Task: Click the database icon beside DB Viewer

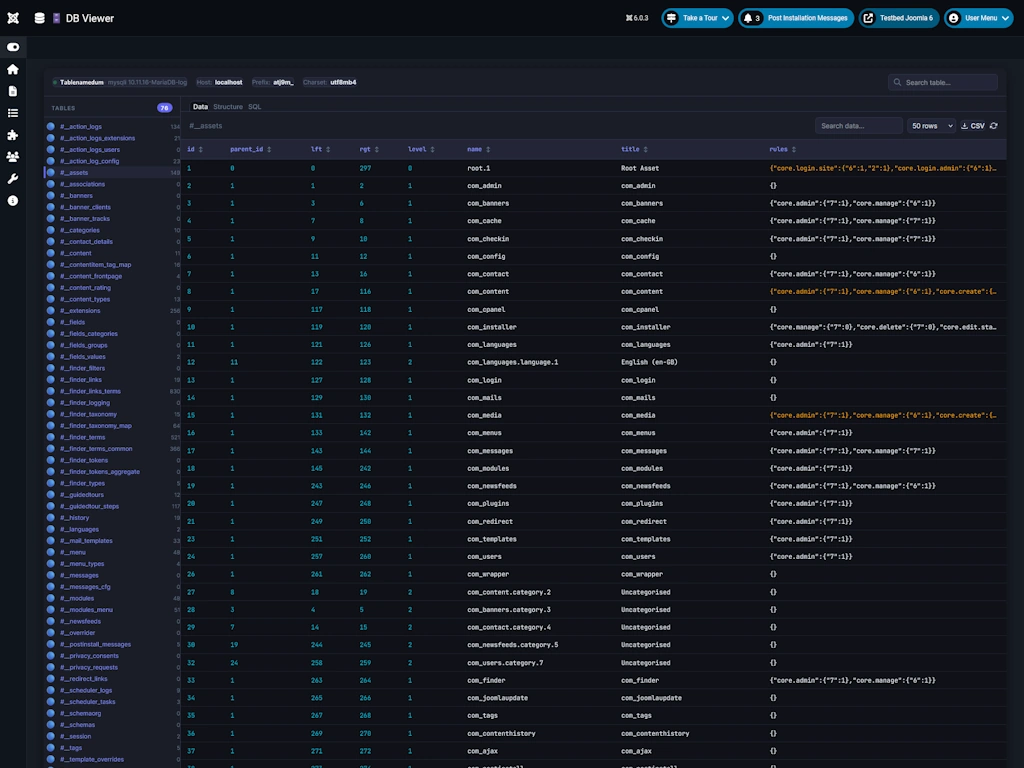Action: (39, 18)
